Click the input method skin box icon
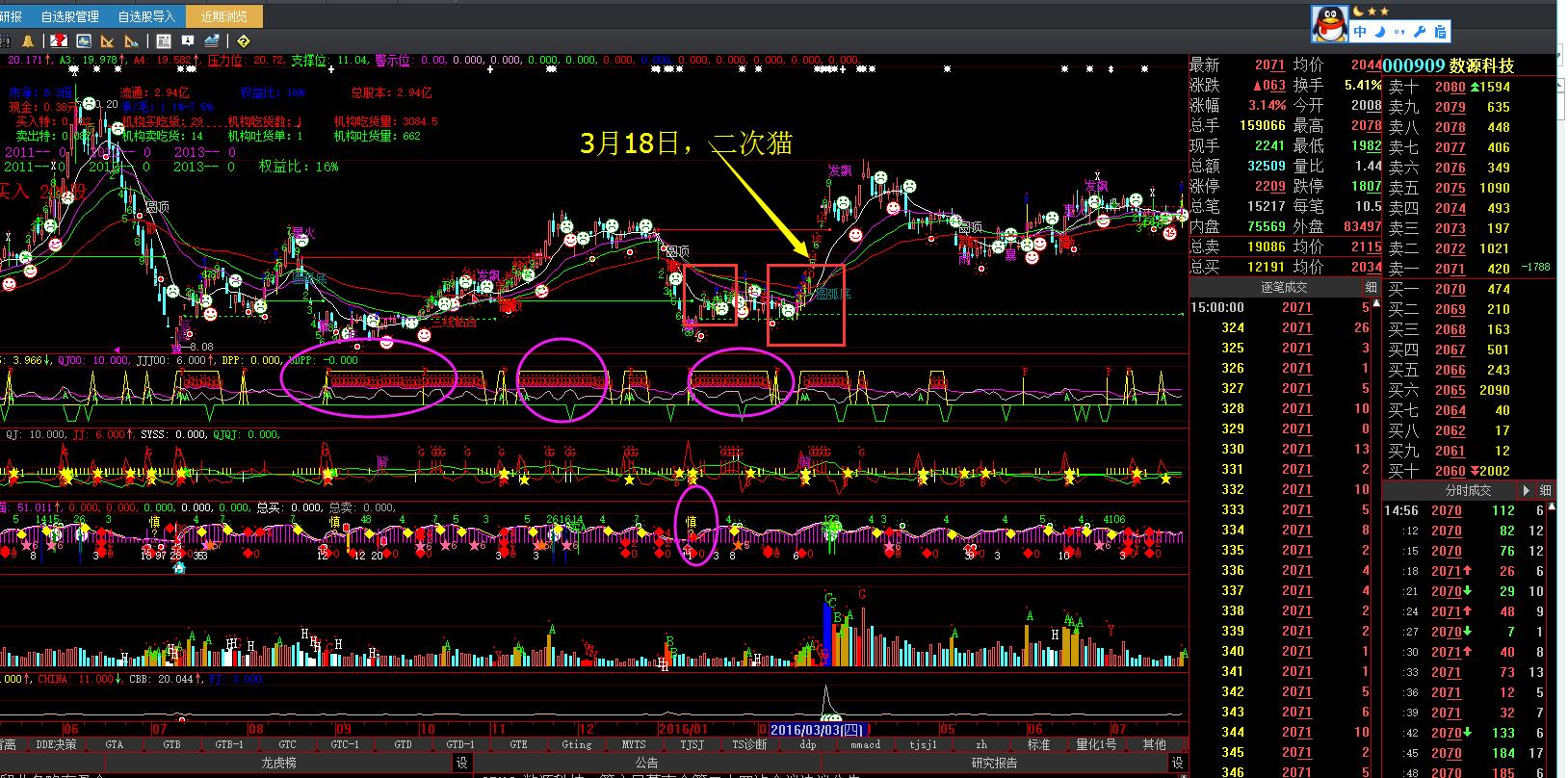Screen dimensions: 1568x778 pyautogui.click(x=1440, y=32)
